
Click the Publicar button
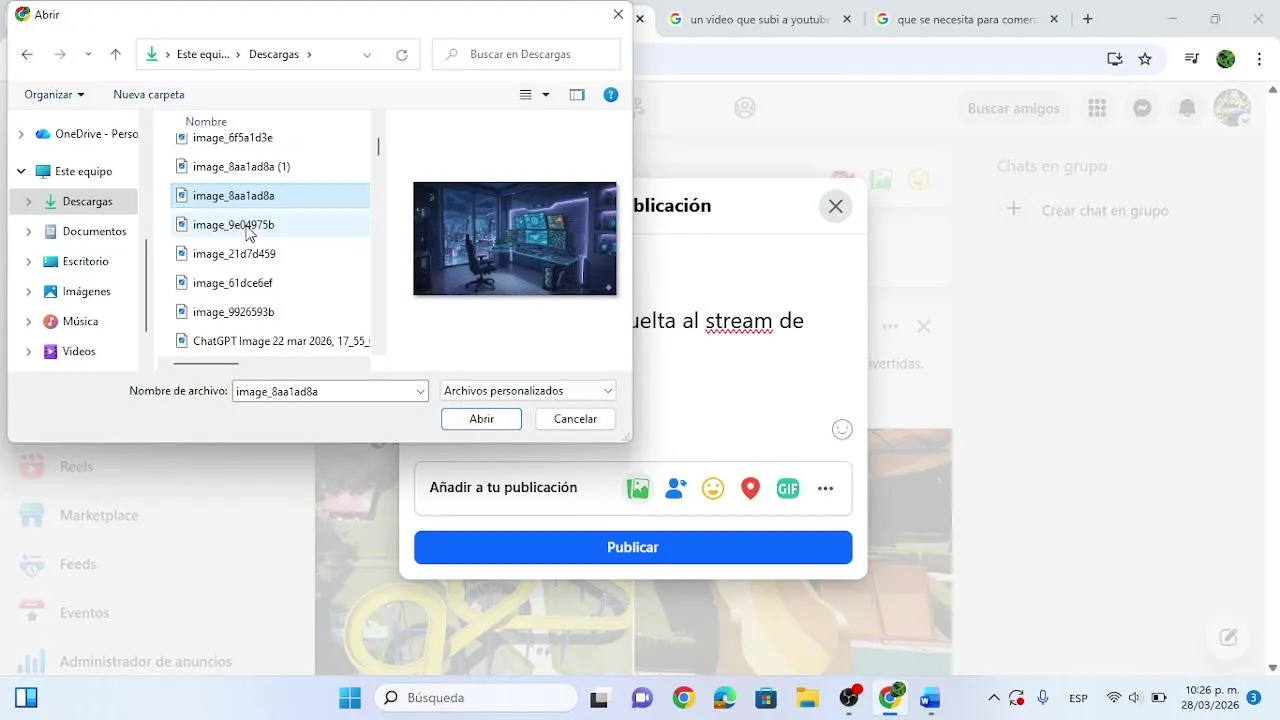click(x=633, y=547)
